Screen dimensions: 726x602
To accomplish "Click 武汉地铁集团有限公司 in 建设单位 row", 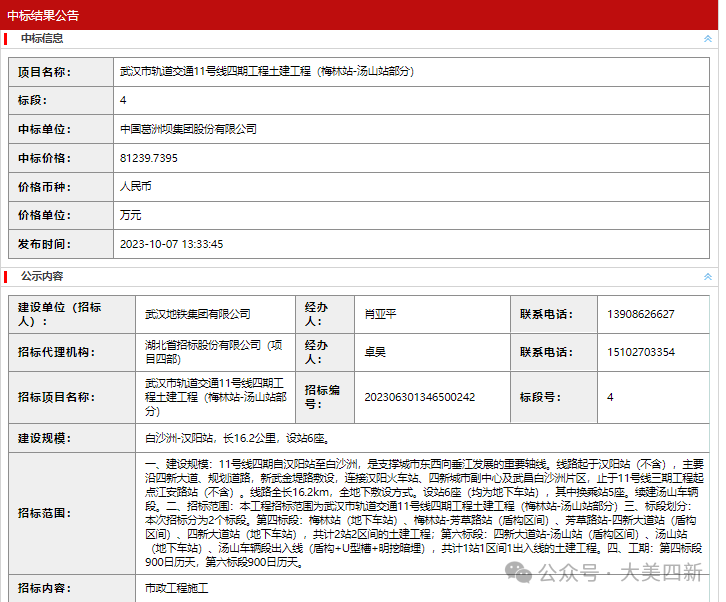I will click(x=197, y=314).
